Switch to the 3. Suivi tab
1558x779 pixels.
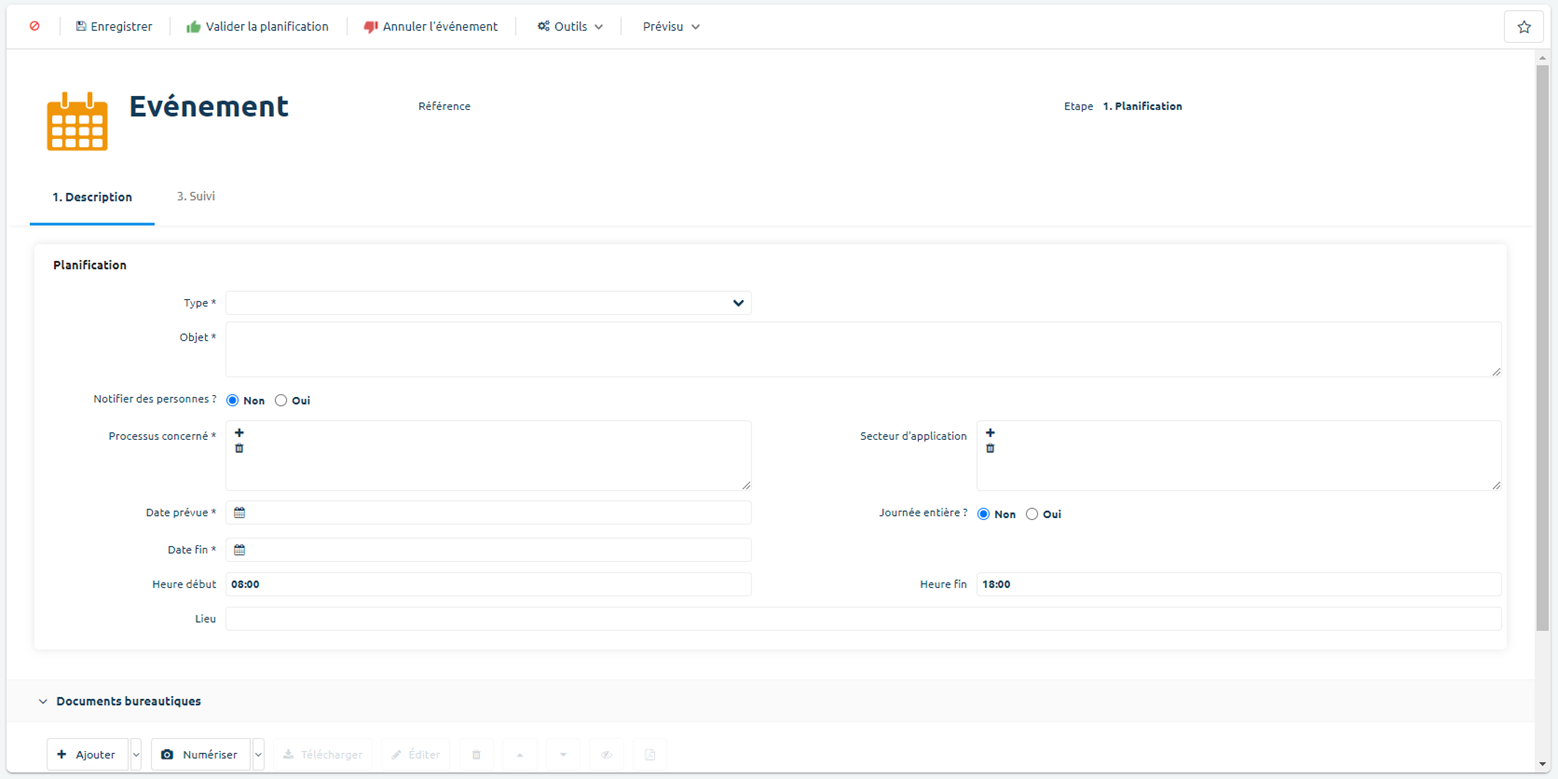[x=196, y=197]
